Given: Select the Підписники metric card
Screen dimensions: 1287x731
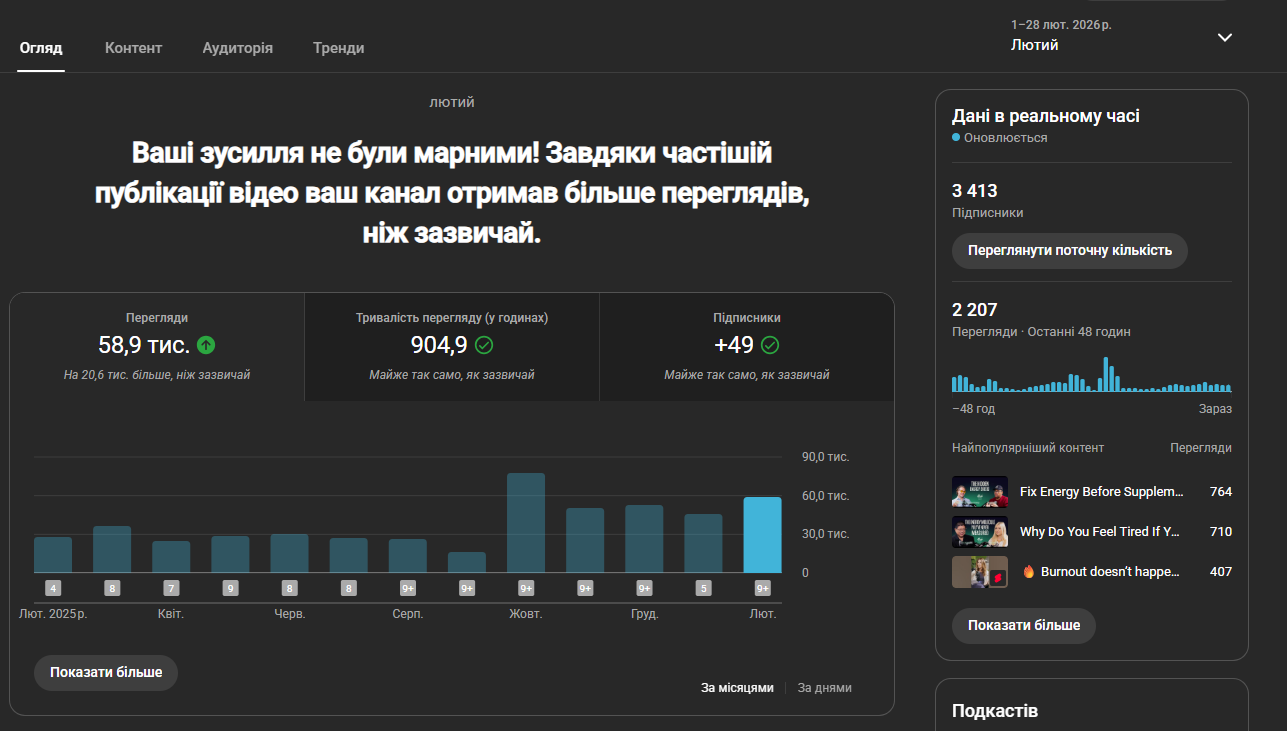Looking at the screenshot, I should click(x=746, y=347).
